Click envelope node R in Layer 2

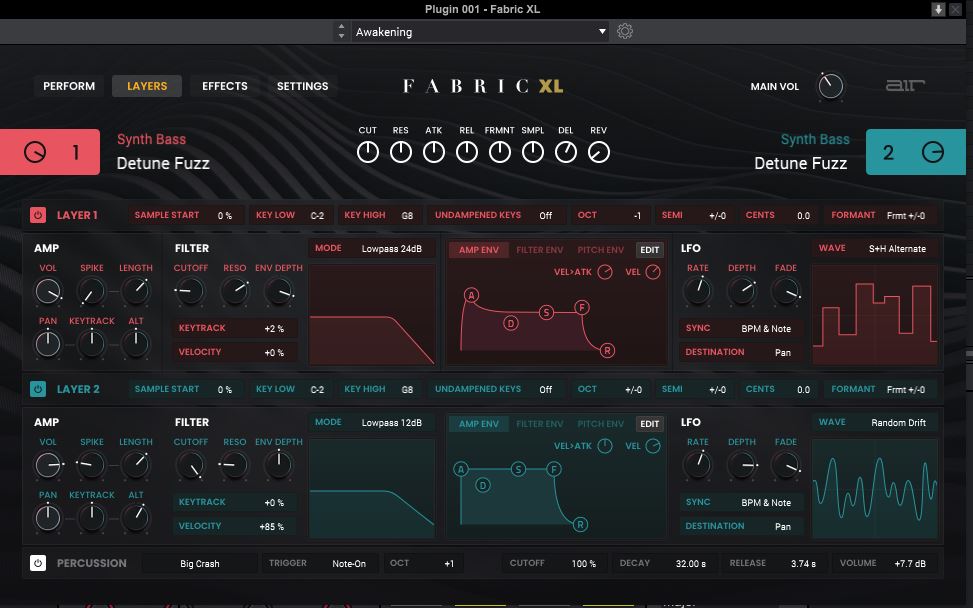(580, 525)
